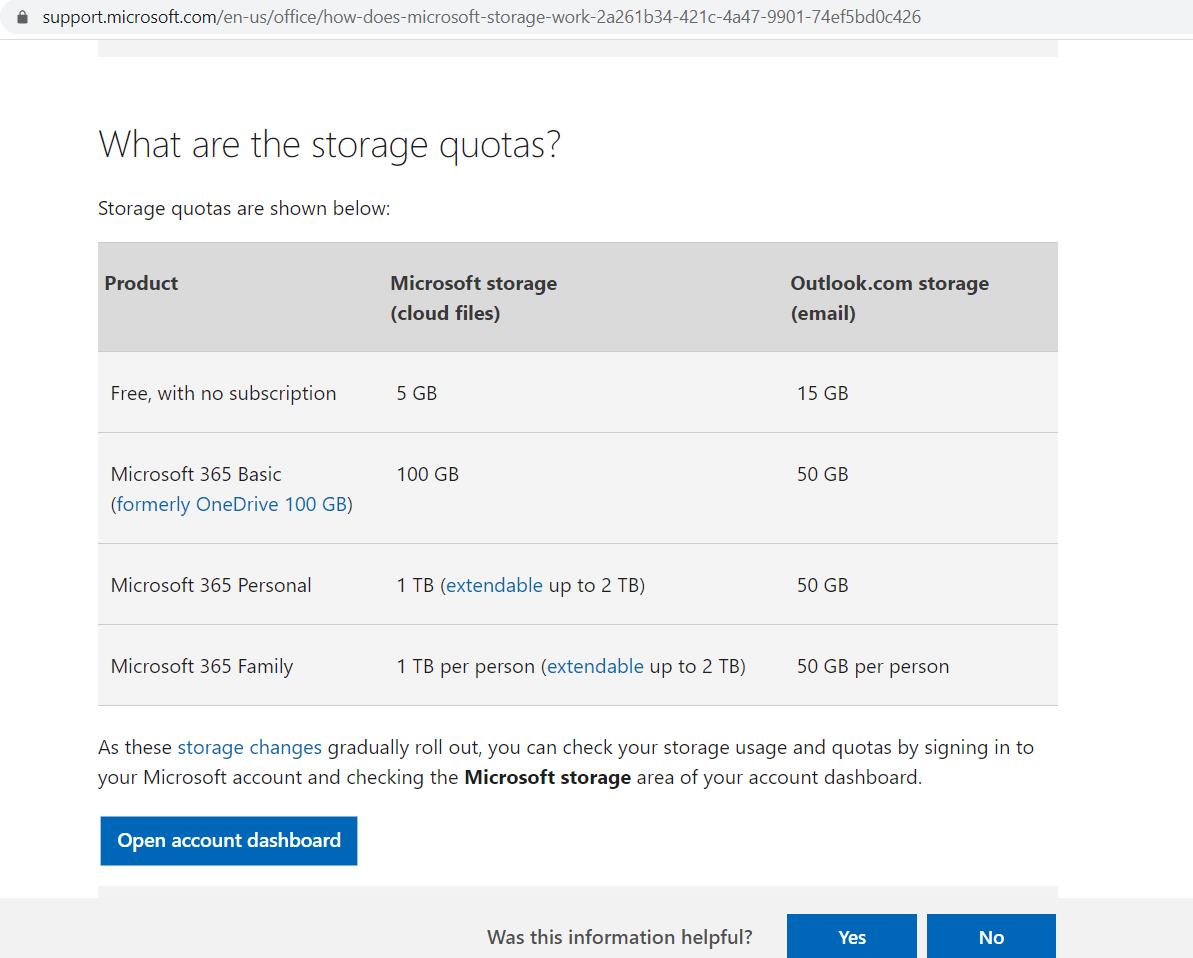Screen dimensions: 1193x958
Task: Click the '50 GB per person' email value
Action: [x=872, y=666]
